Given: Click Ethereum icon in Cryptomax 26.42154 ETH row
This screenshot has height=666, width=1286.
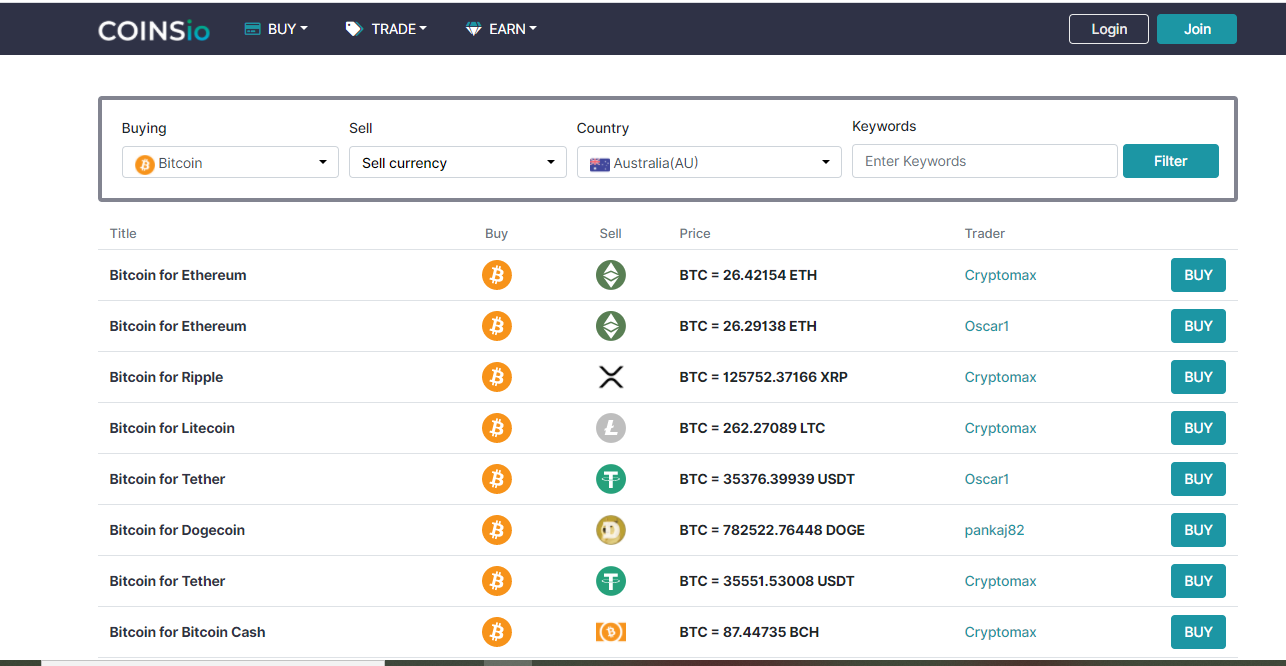Looking at the screenshot, I should point(611,275).
